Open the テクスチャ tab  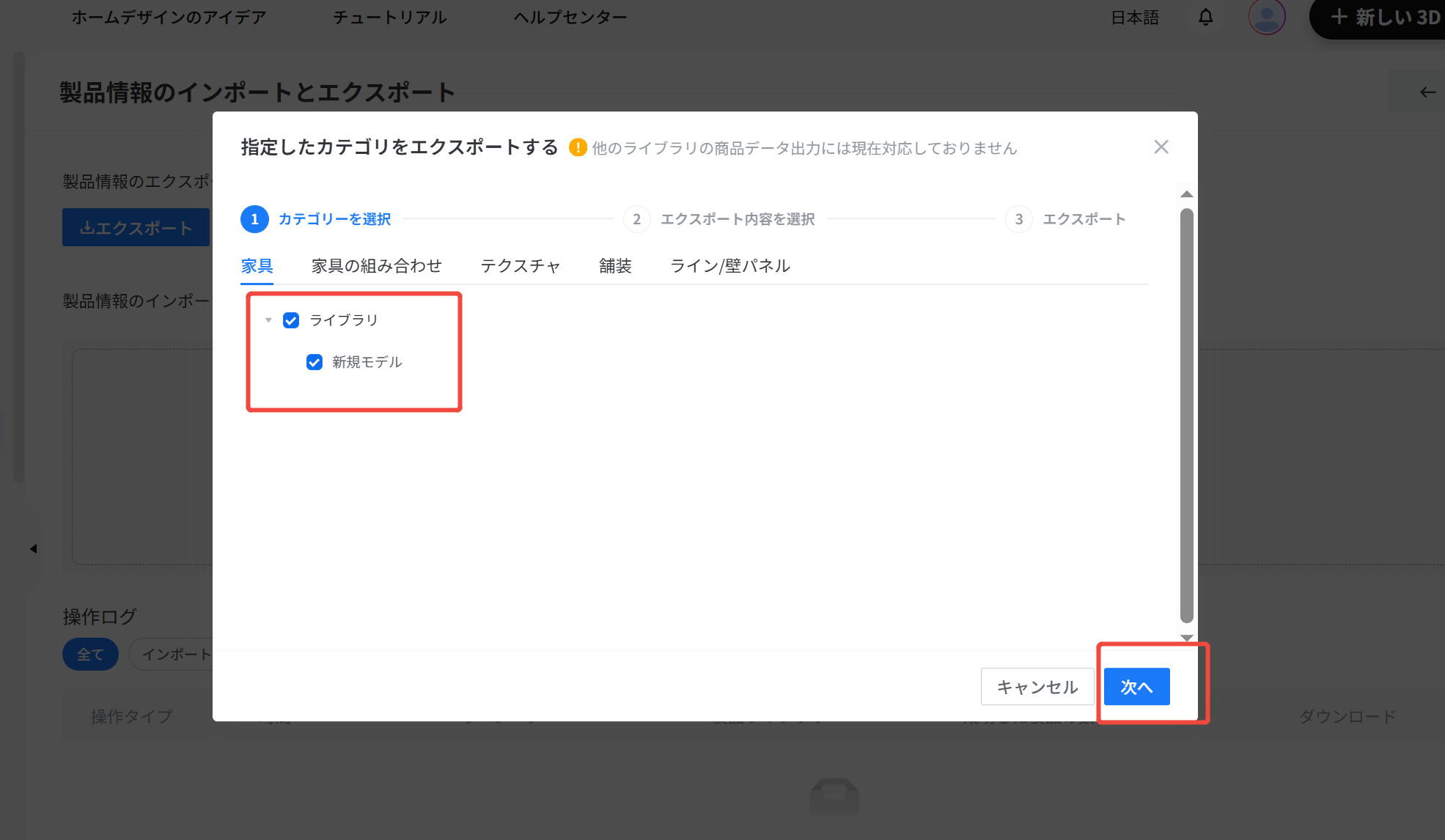521,266
